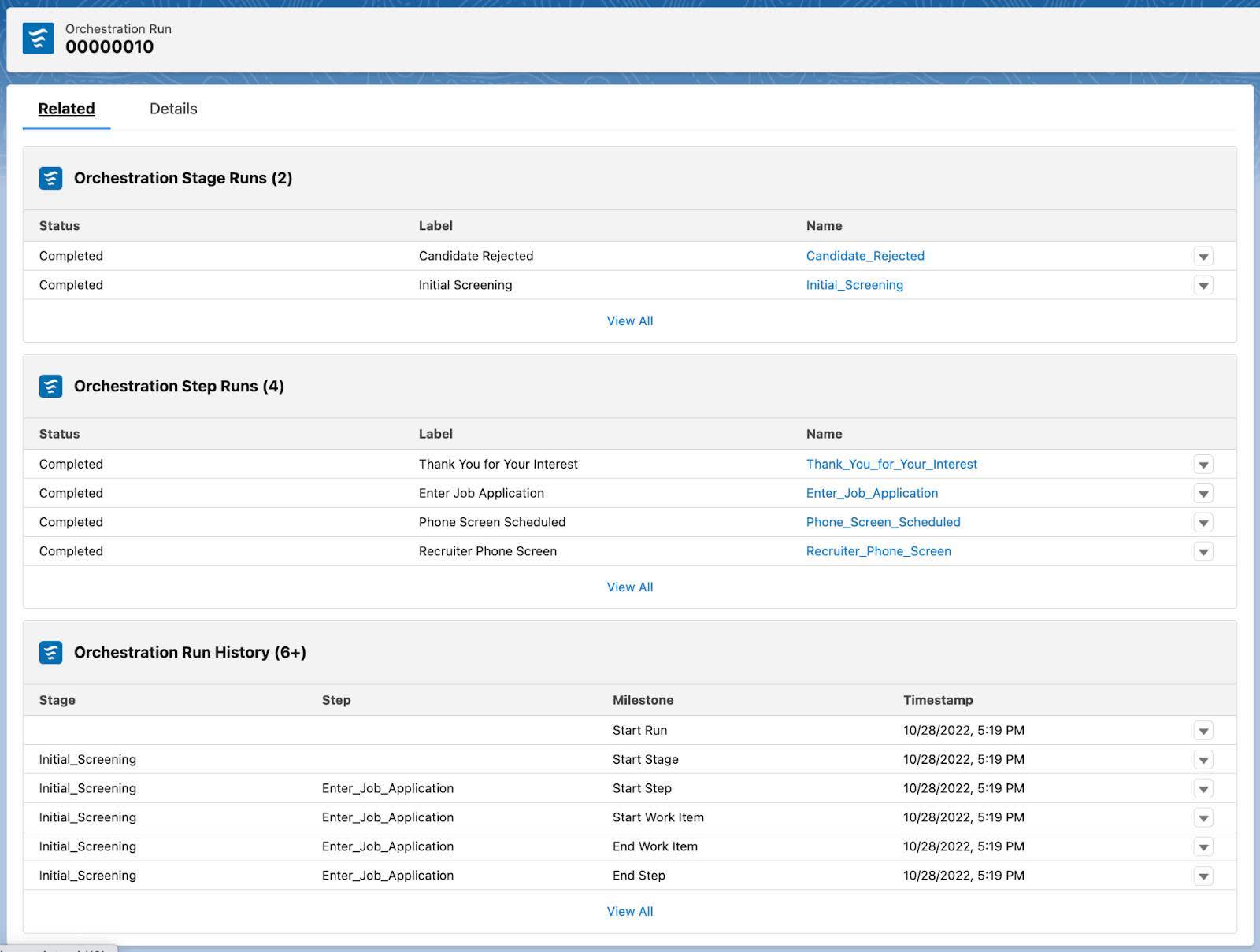Image resolution: width=1260 pixels, height=952 pixels.
Task: Click the Timestamp column header
Action: tap(938, 700)
